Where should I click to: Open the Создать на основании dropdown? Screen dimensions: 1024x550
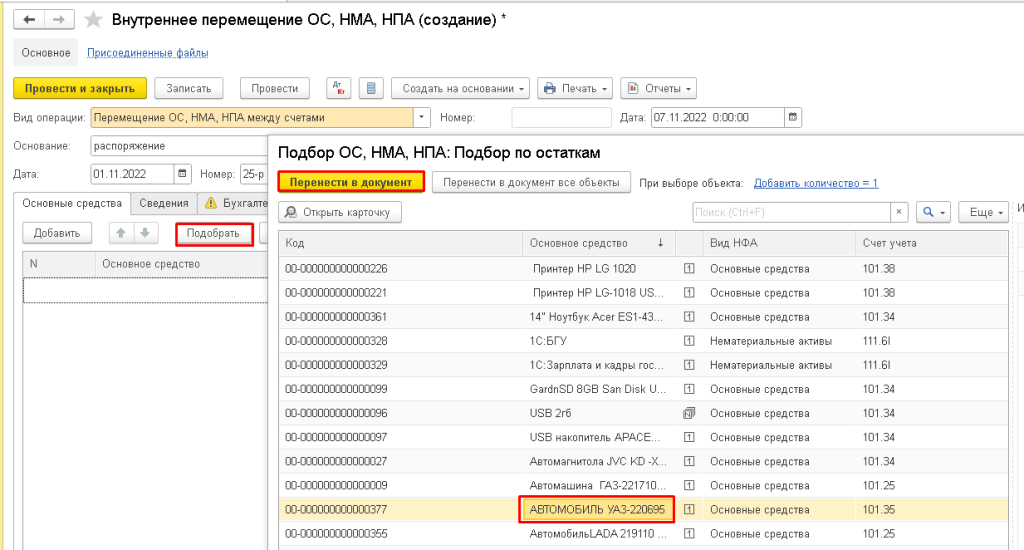click(460, 88)
